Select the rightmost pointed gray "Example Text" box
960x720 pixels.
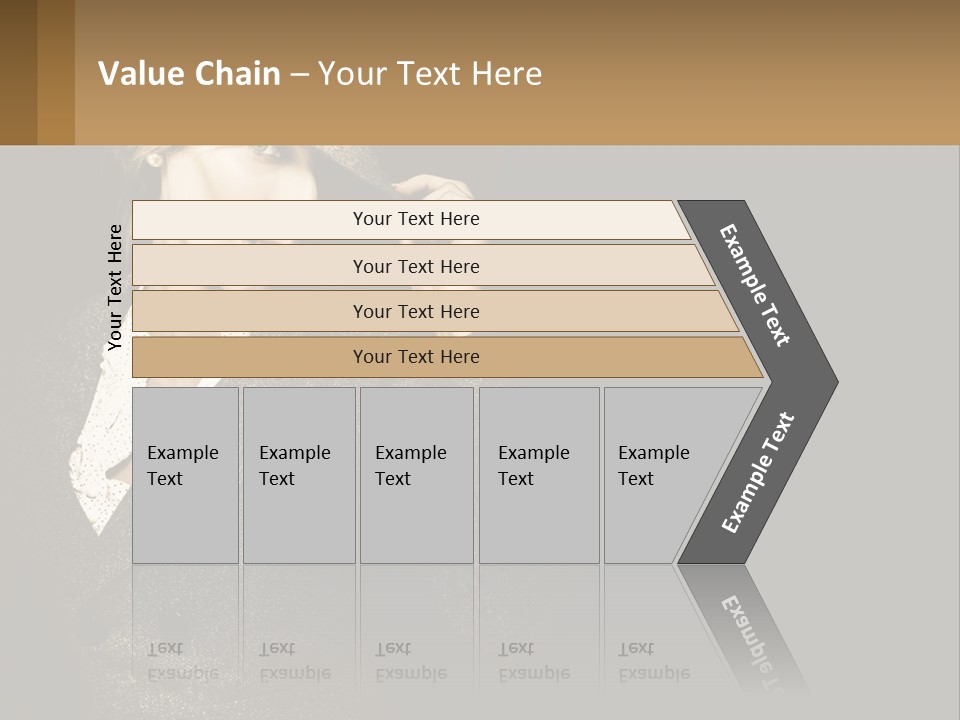click(660, 475)
